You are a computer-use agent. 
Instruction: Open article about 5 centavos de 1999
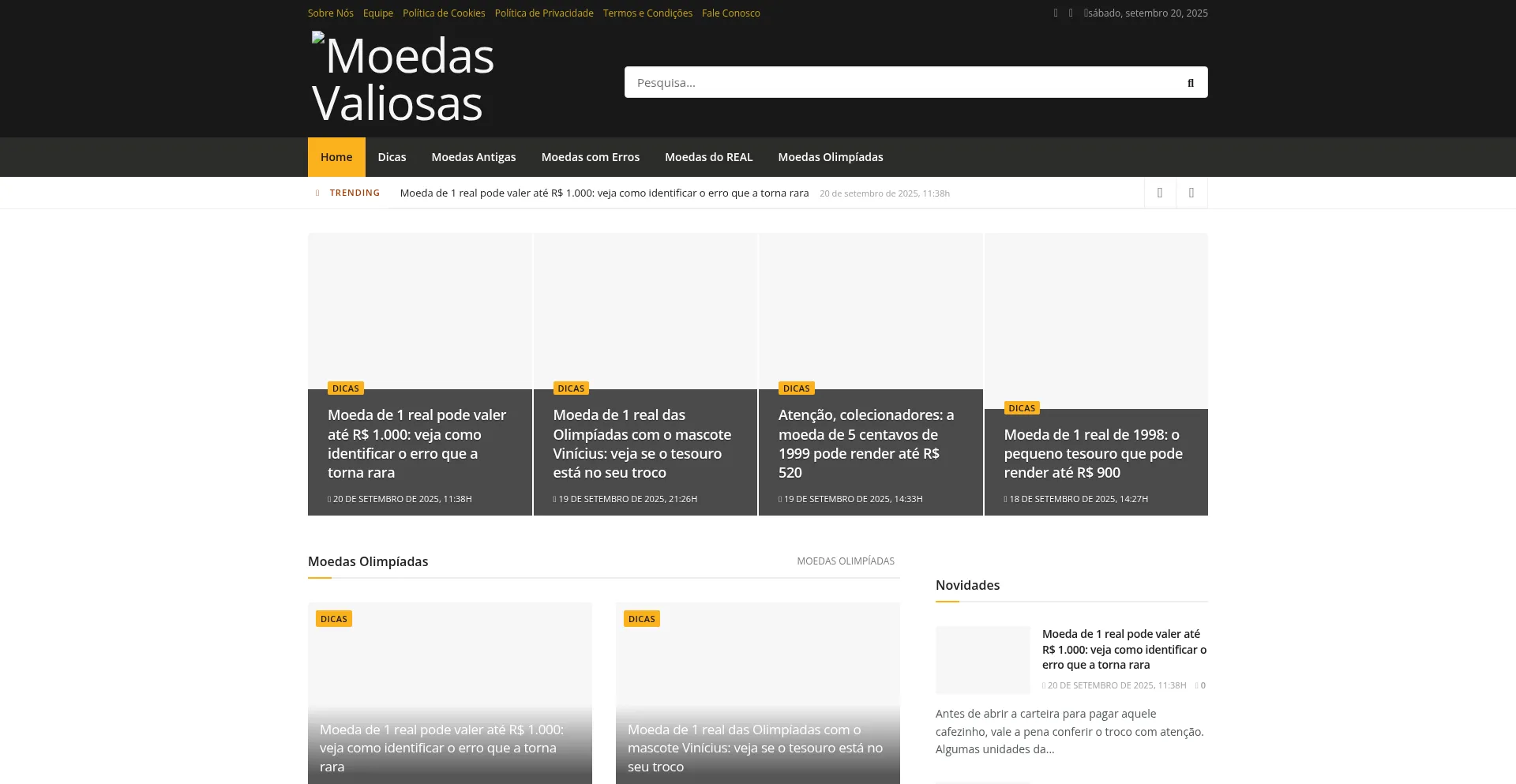click(865, 444)
